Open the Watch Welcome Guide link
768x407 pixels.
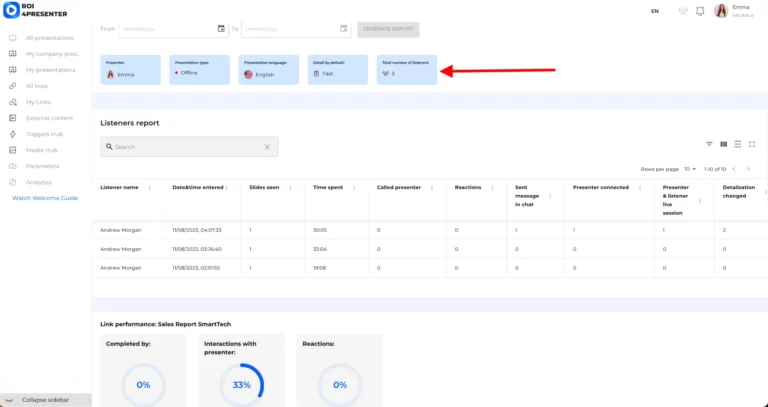click(45, 198)
